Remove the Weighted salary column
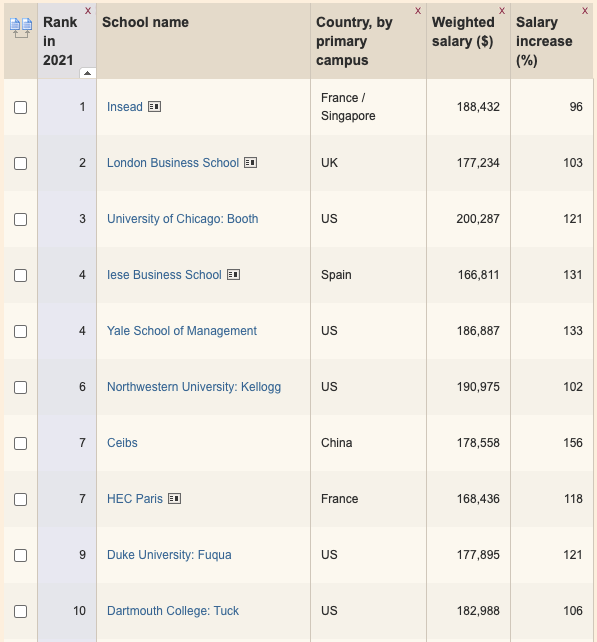This screenshot has height=642, width=597. click(x=502, y=11)
